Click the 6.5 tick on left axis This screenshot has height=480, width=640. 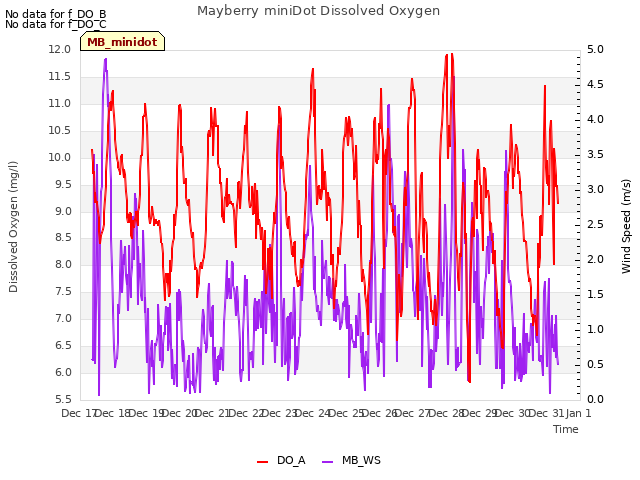tap(63, 345)
